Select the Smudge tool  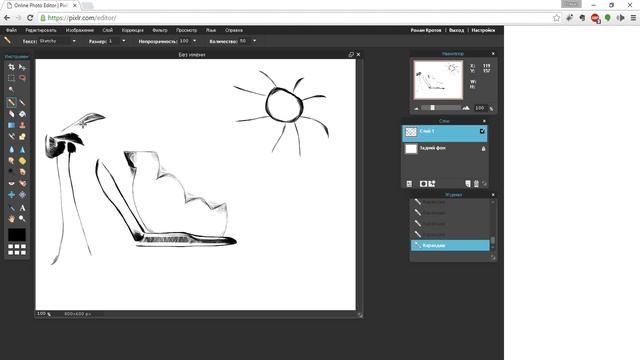coord(11,161)
